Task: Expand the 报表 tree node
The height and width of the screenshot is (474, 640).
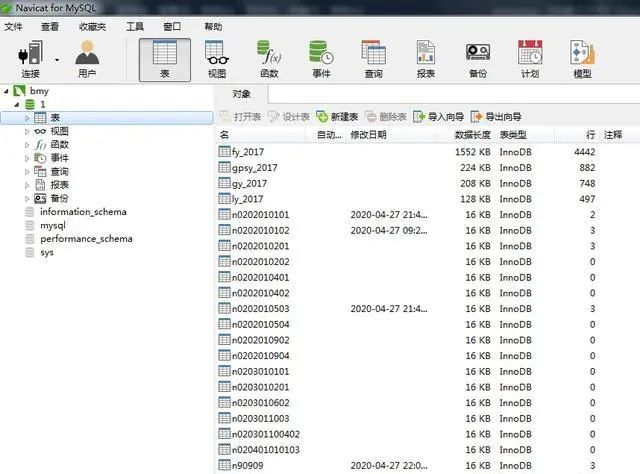Action: tap(27, 186)
